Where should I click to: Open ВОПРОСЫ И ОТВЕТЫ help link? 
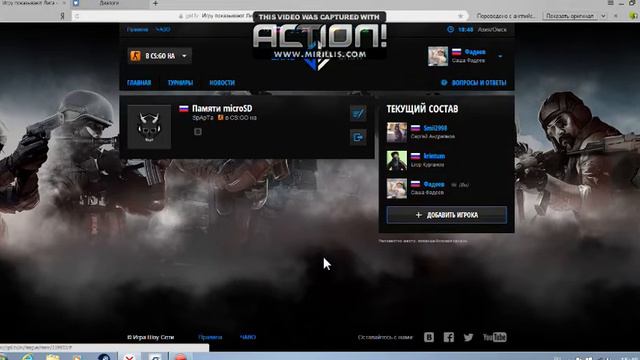coord(479,83)
